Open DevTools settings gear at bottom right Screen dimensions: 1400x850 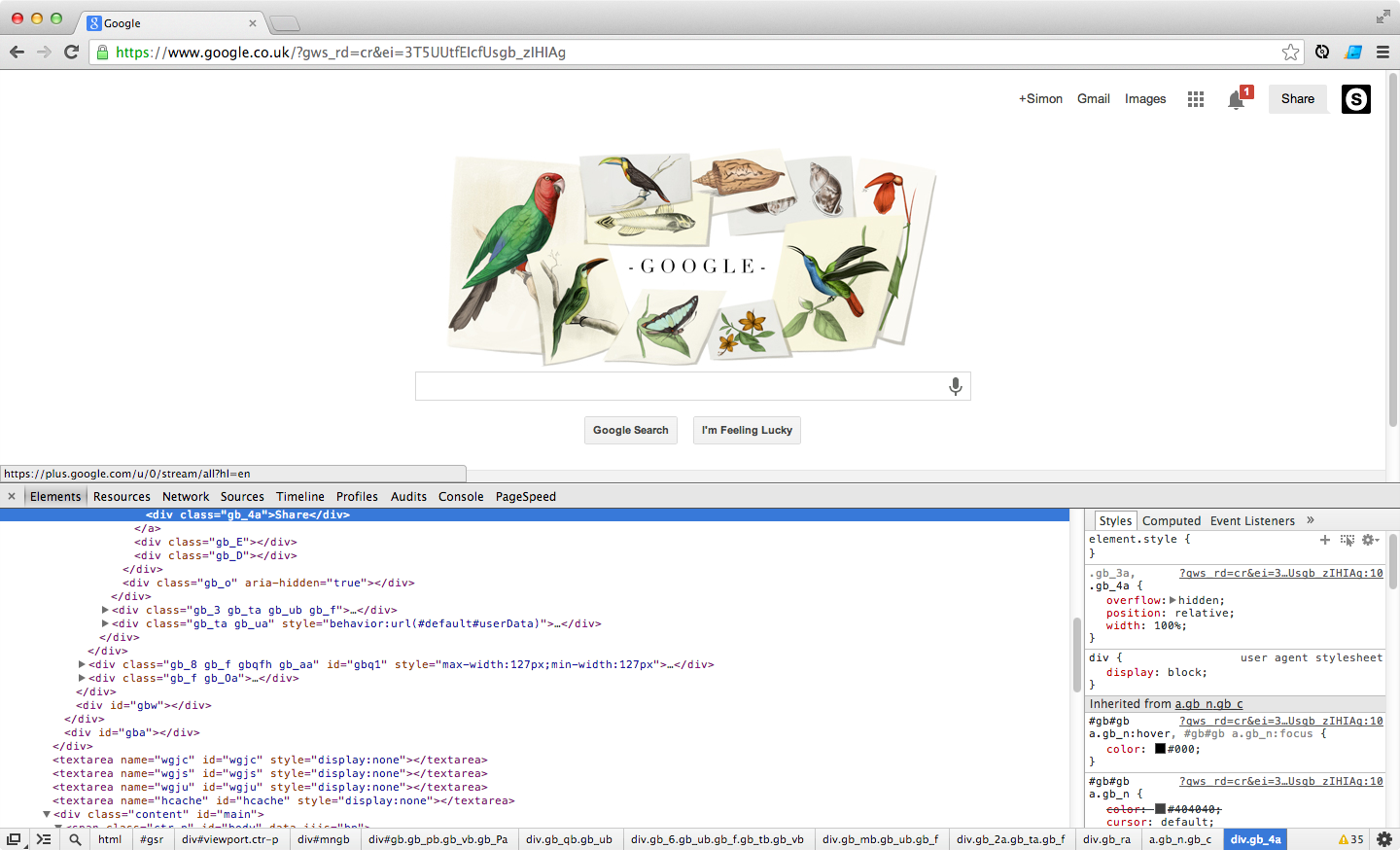(x=1384, y=838)
